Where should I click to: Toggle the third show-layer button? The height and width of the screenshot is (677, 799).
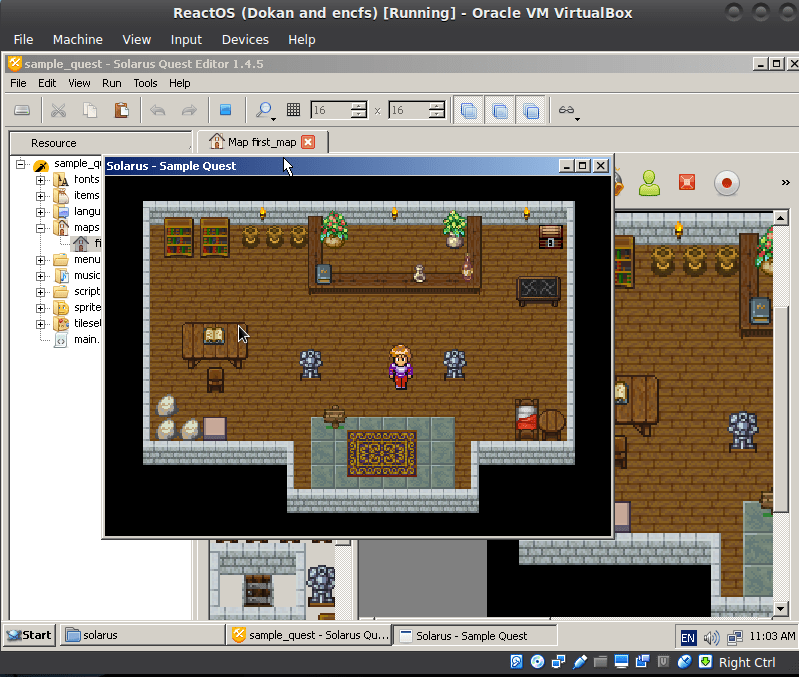(x=531, y=110)
